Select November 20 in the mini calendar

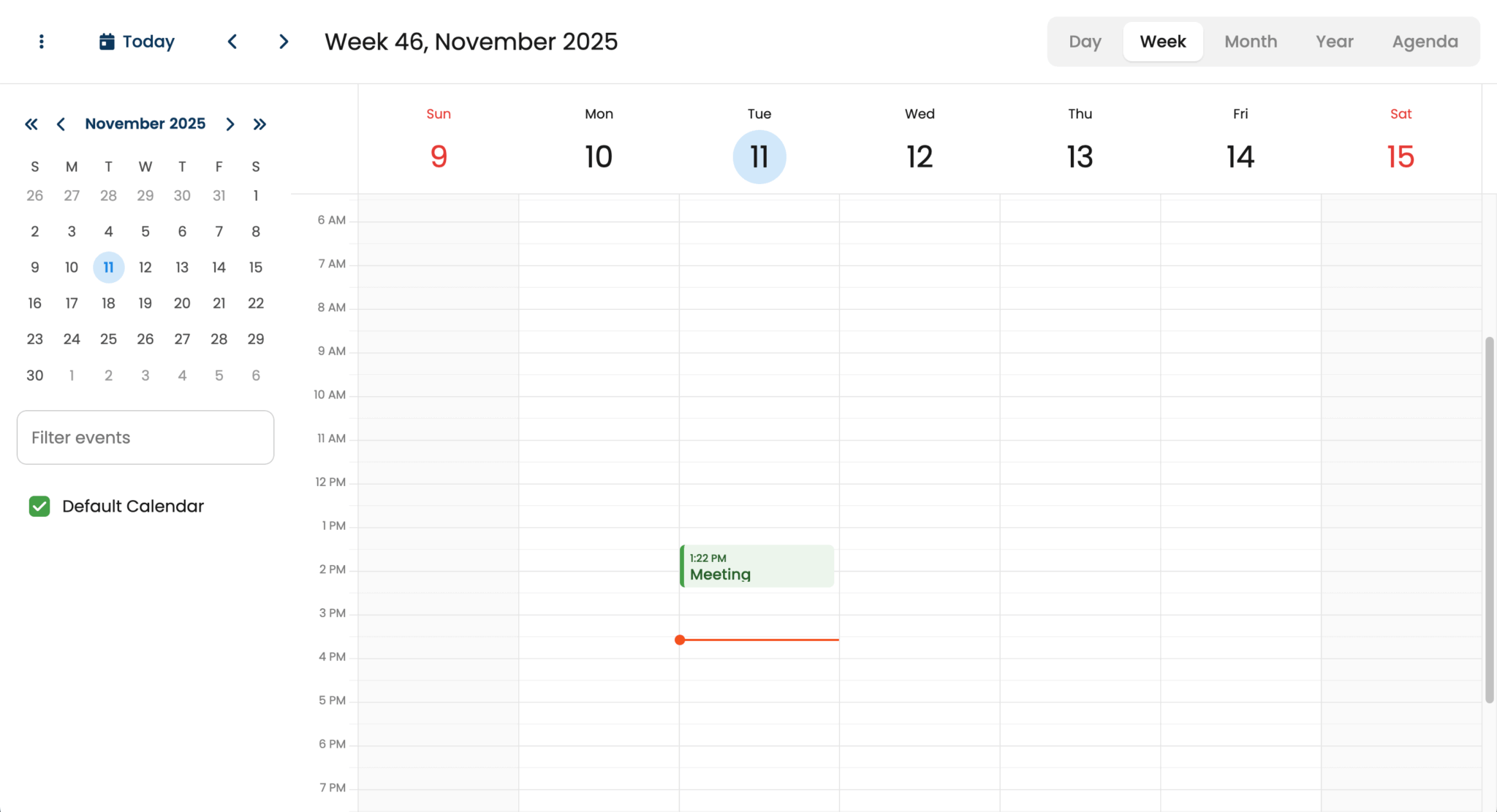pos(182,303)
